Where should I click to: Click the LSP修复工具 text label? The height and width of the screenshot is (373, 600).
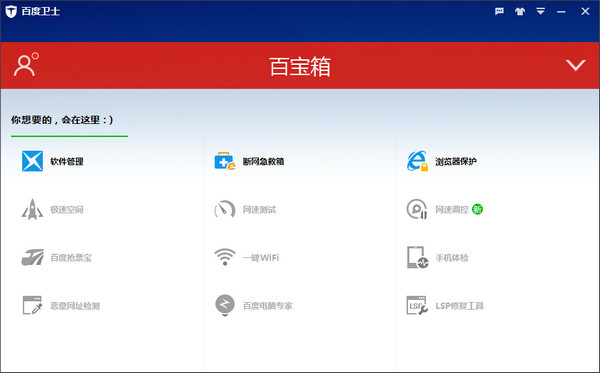pos(459,306)
